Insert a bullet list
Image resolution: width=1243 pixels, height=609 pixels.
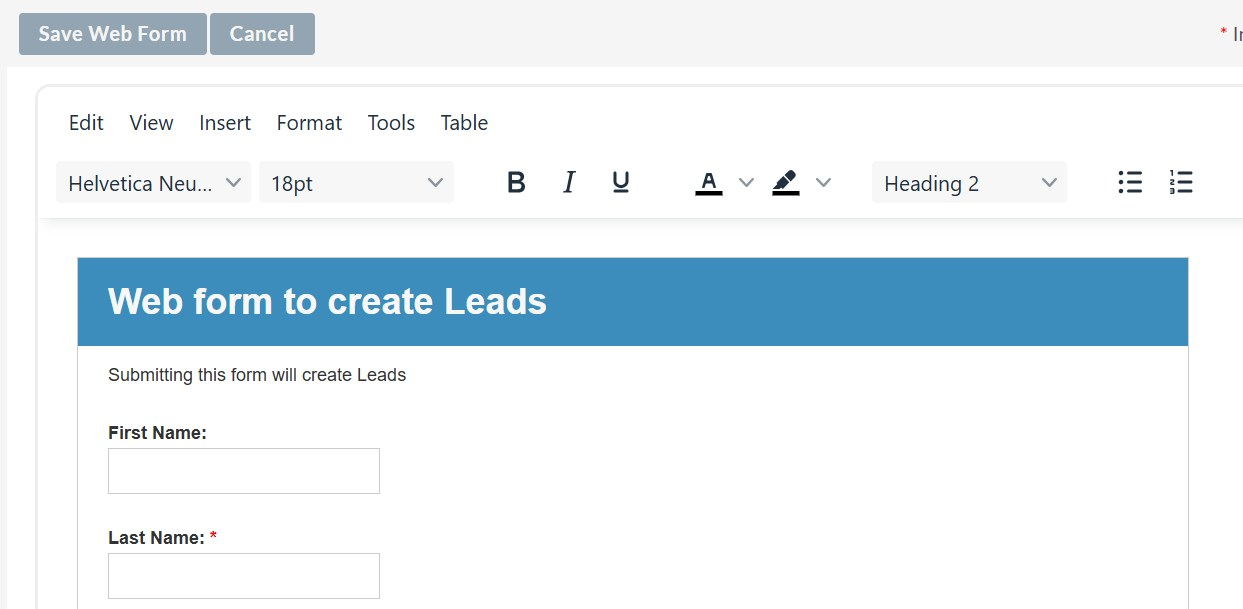(1130, 182)
